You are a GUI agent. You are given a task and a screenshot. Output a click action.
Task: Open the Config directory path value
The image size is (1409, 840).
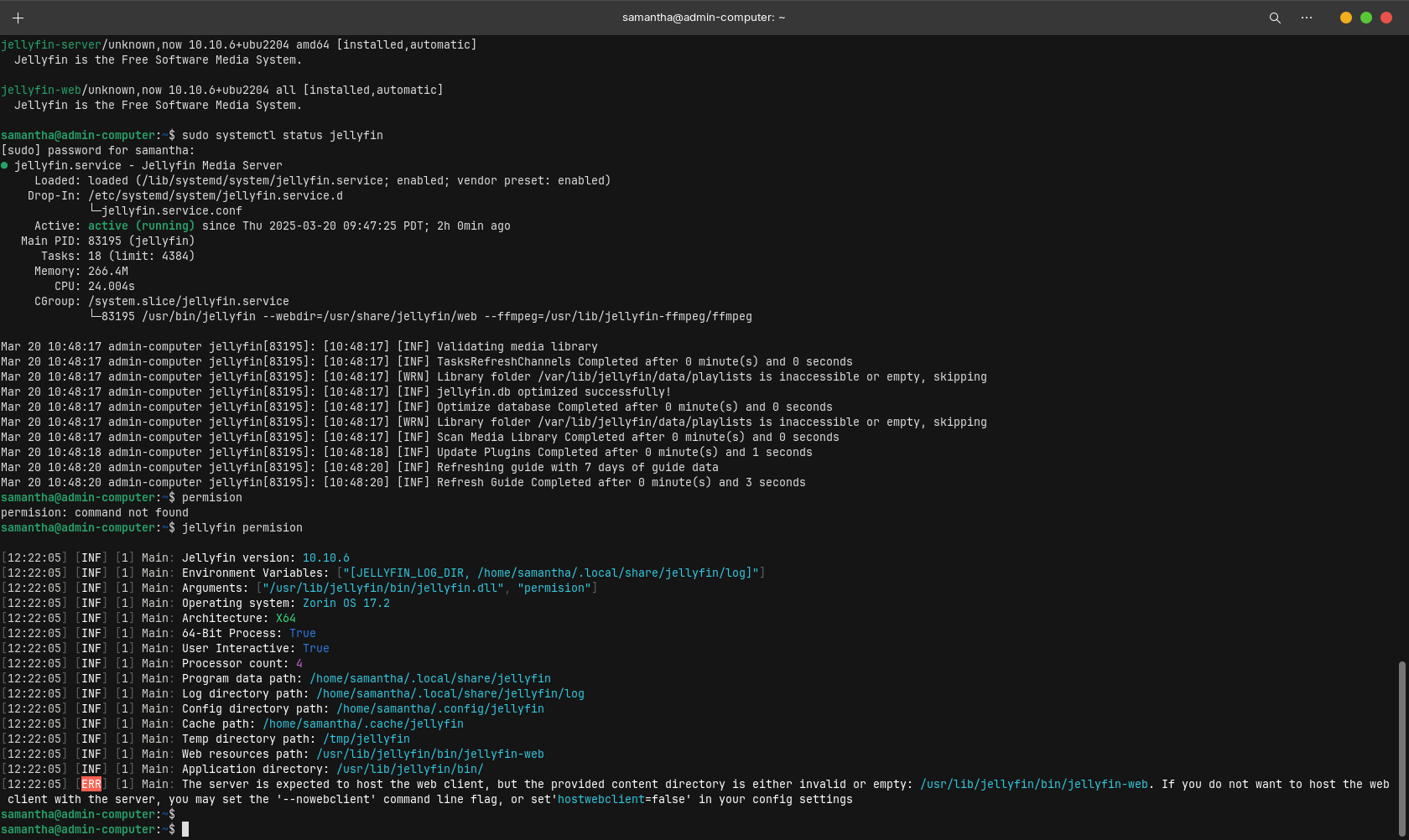pos(439,709)
